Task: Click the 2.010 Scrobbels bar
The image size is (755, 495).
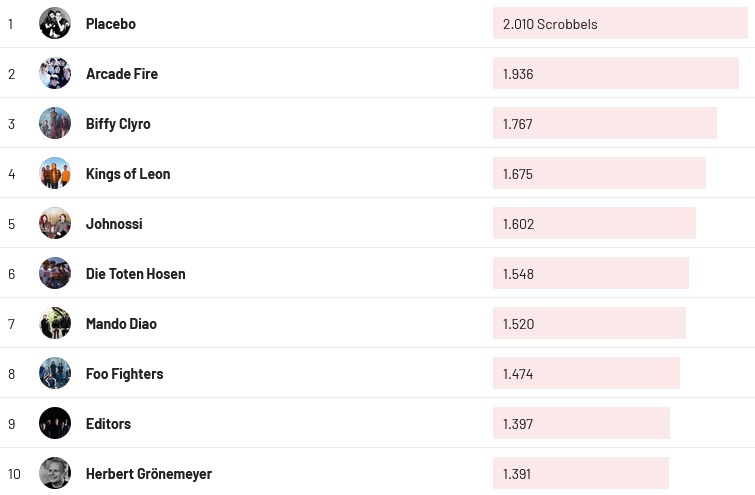Action: [620, 23]
